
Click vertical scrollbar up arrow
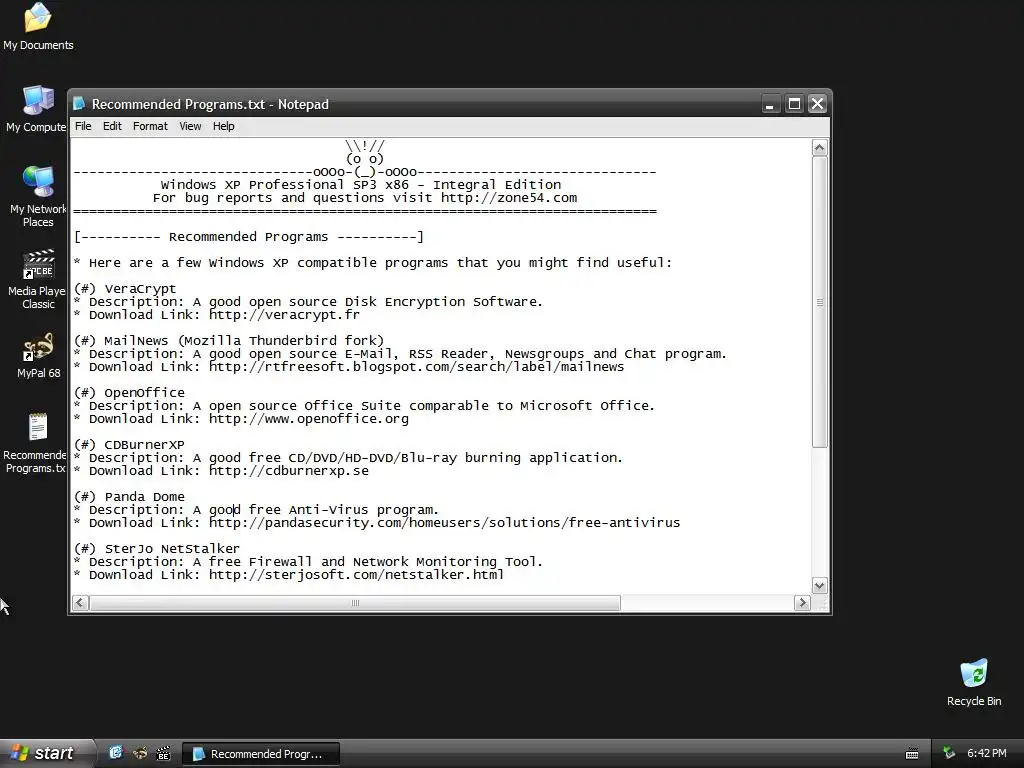tap(820, 148)
